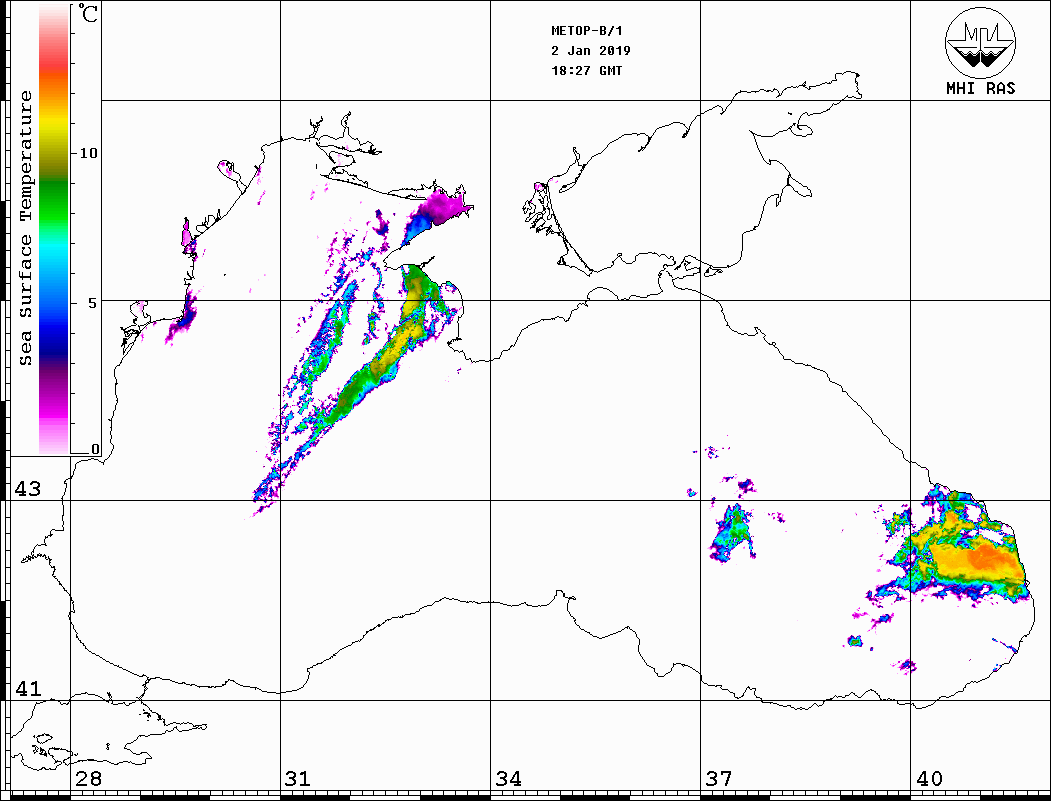Click the longitude label '40'
The width and height of the screenshot is (1051, 801).
(x=928, y=778)
